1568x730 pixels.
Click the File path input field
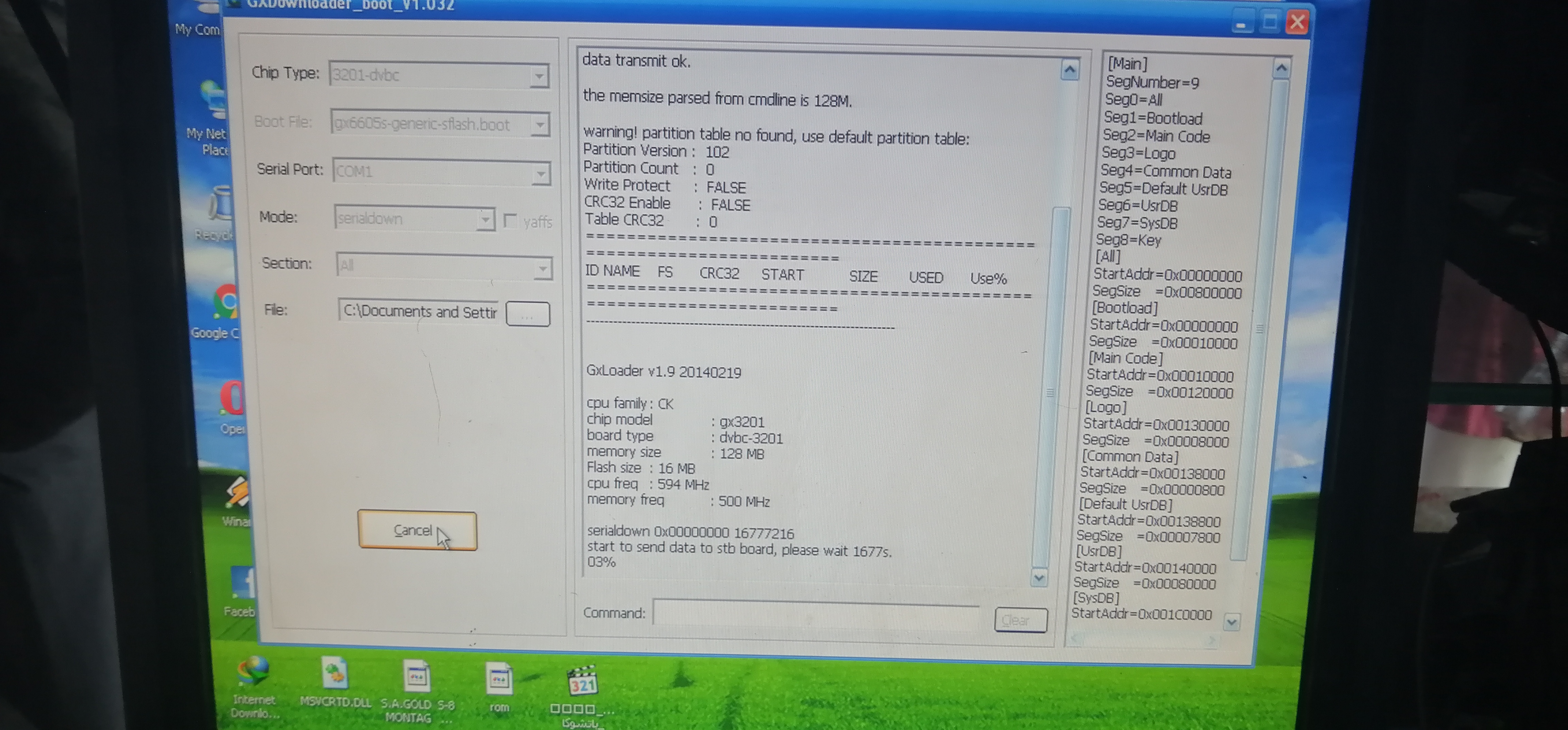pyautogui.click(x=419, y=311)
